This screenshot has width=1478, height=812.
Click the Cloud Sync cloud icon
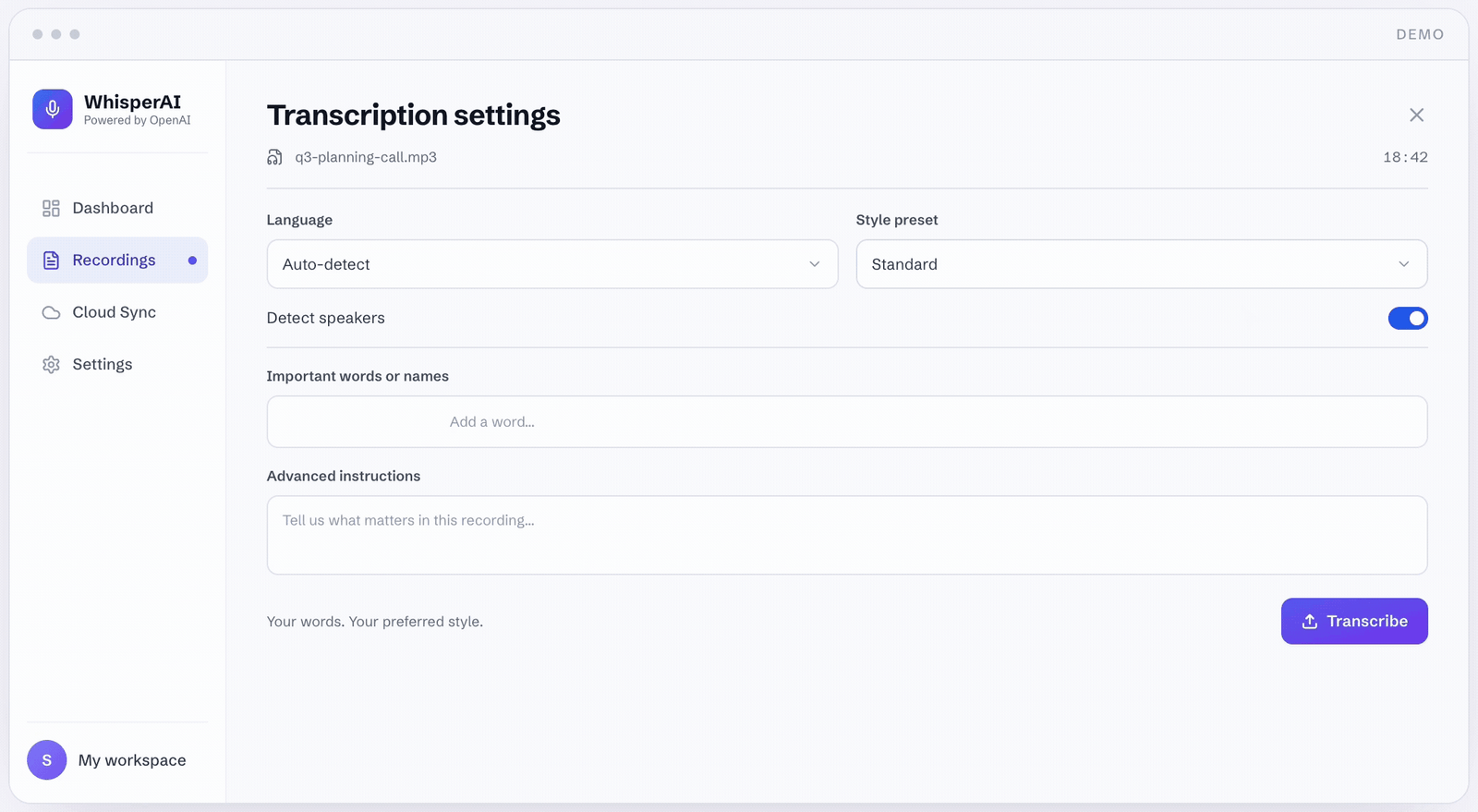point(51,312)
